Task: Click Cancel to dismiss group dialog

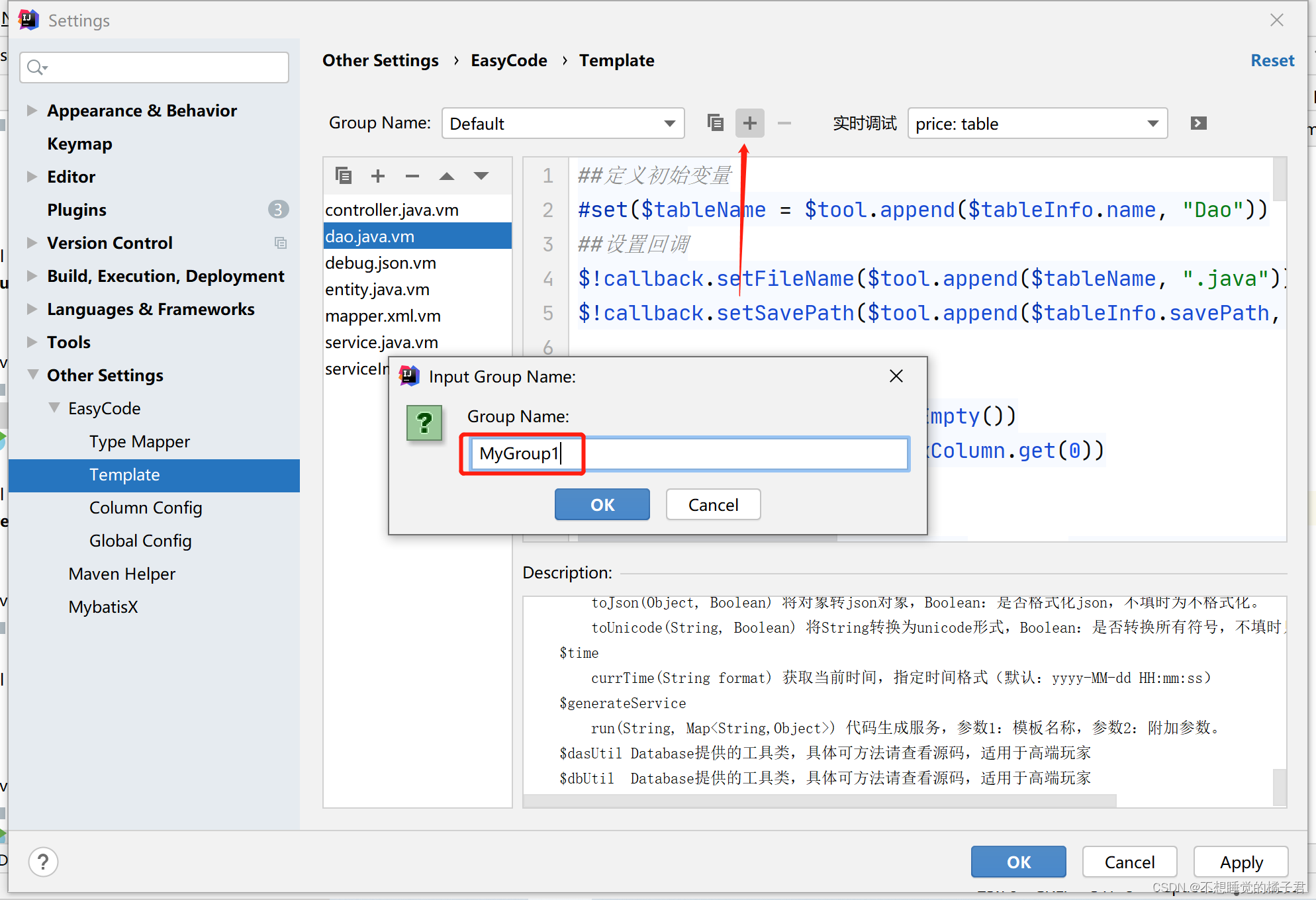Action: pos(713,504)
